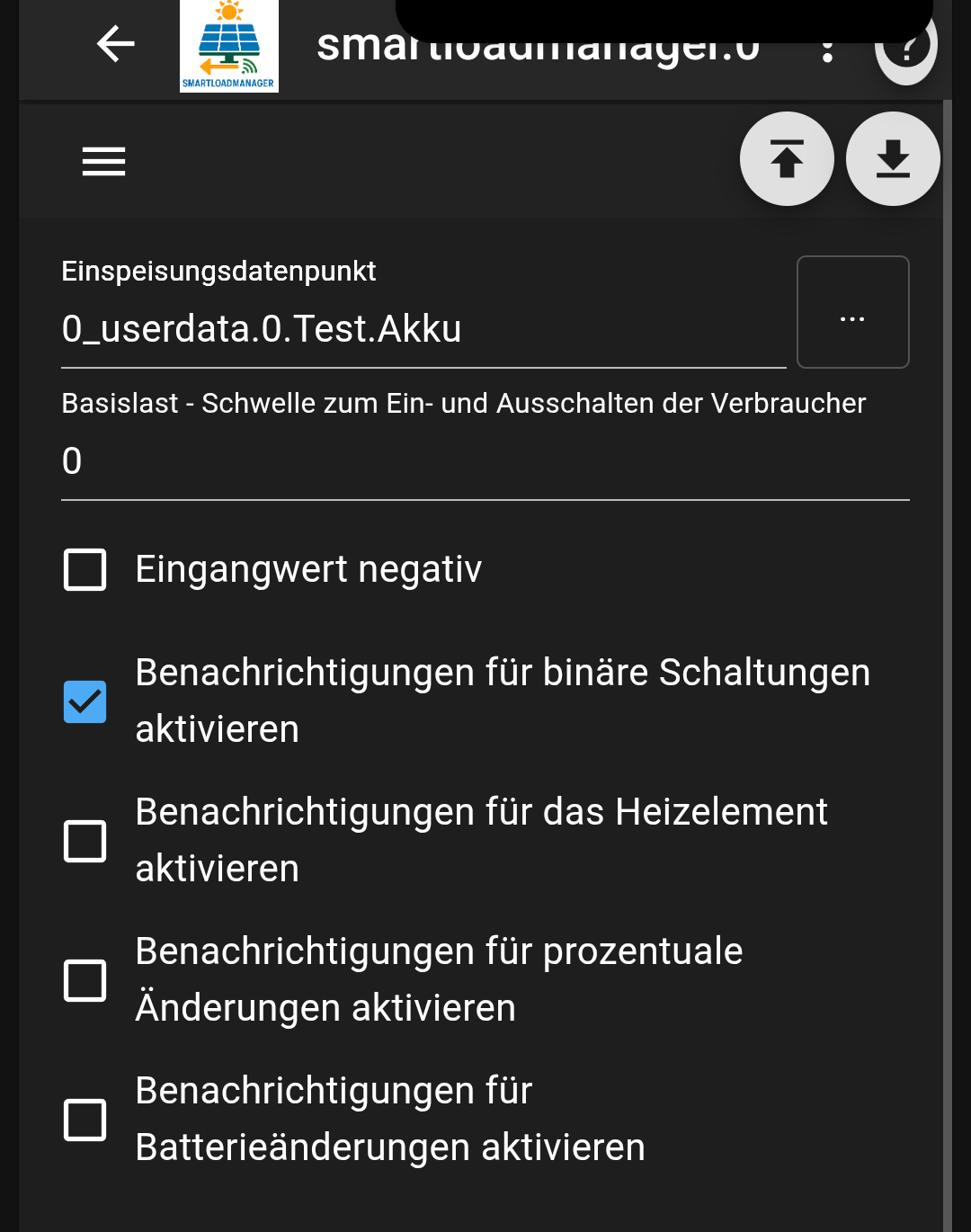Click the vertical scrollbar on right edge
This screenshot has width=971, height=1232.
click(x=947, y=629)
